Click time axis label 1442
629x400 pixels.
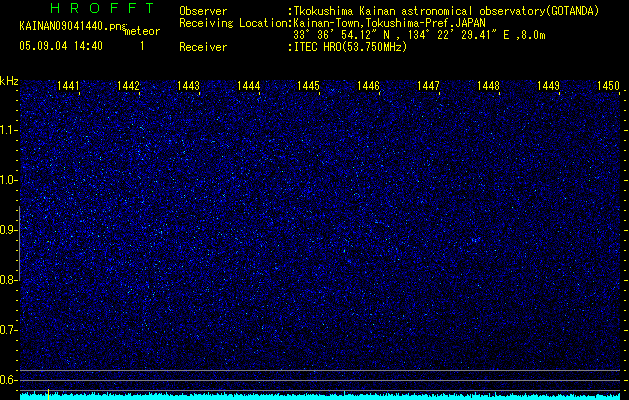click(128, 86)
